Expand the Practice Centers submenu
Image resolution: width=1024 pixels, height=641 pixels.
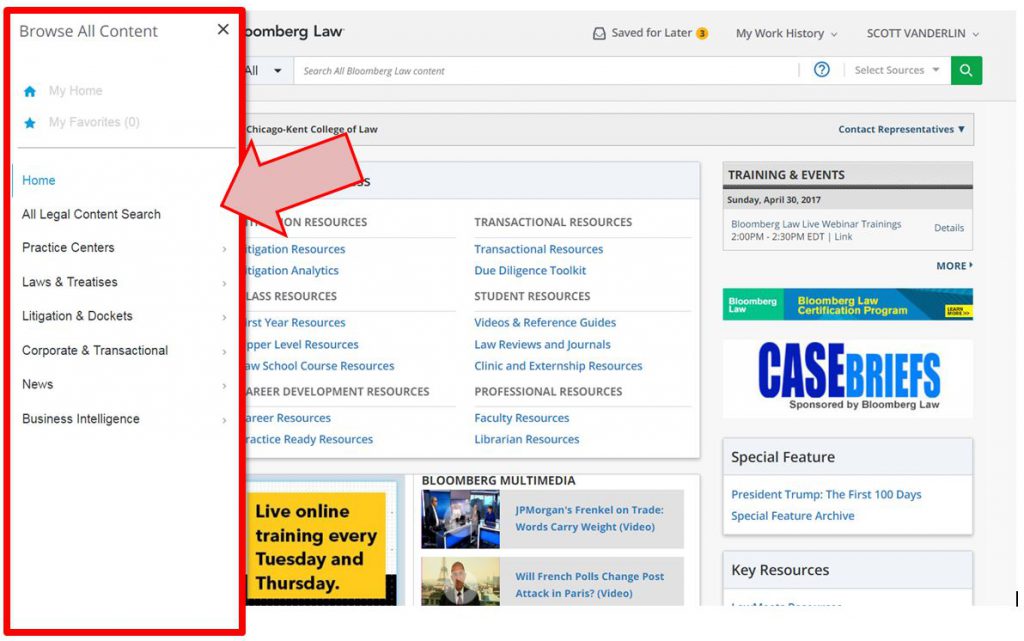click(224, 249)
